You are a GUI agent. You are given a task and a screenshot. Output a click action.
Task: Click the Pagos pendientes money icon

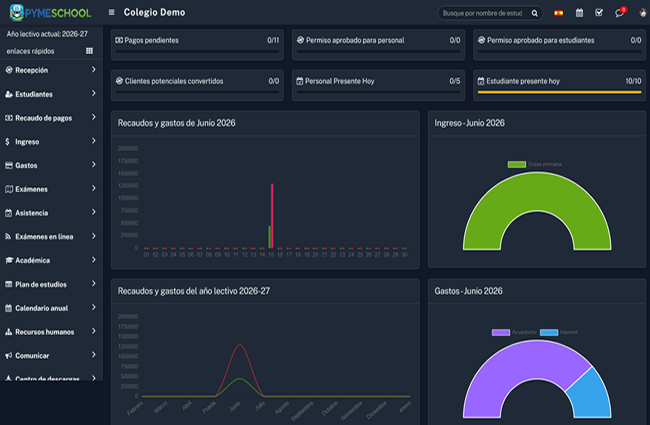[119, 40]
